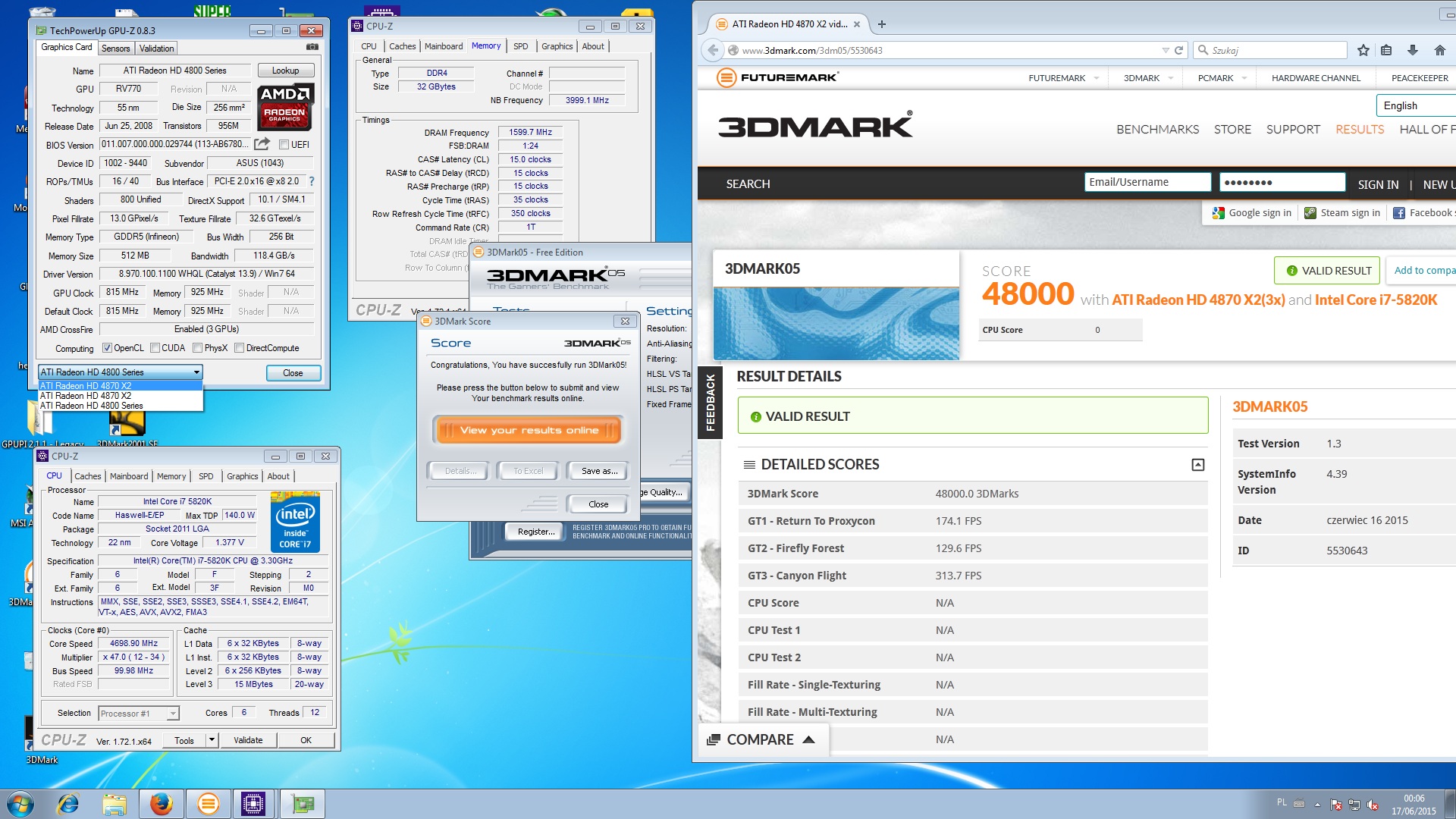This screenshot has width=1456, height=819.
Task: Click the Validate button in CPU-Z
Action: coord(248,740)
